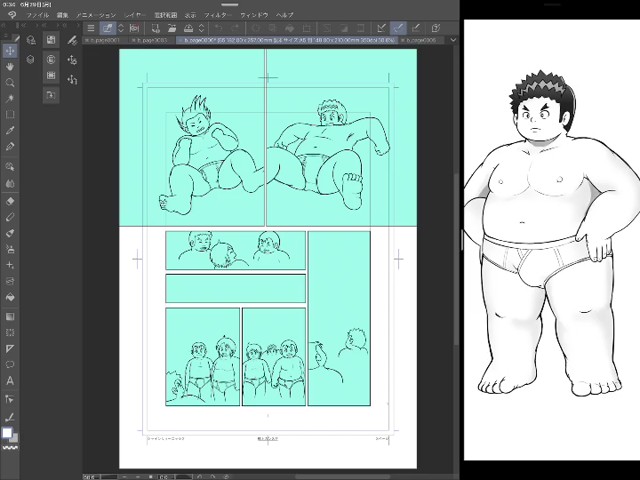Open the ヘルプ menu
Image resolution: width=640 pixels, height=480 pixels.
[285, 15]
